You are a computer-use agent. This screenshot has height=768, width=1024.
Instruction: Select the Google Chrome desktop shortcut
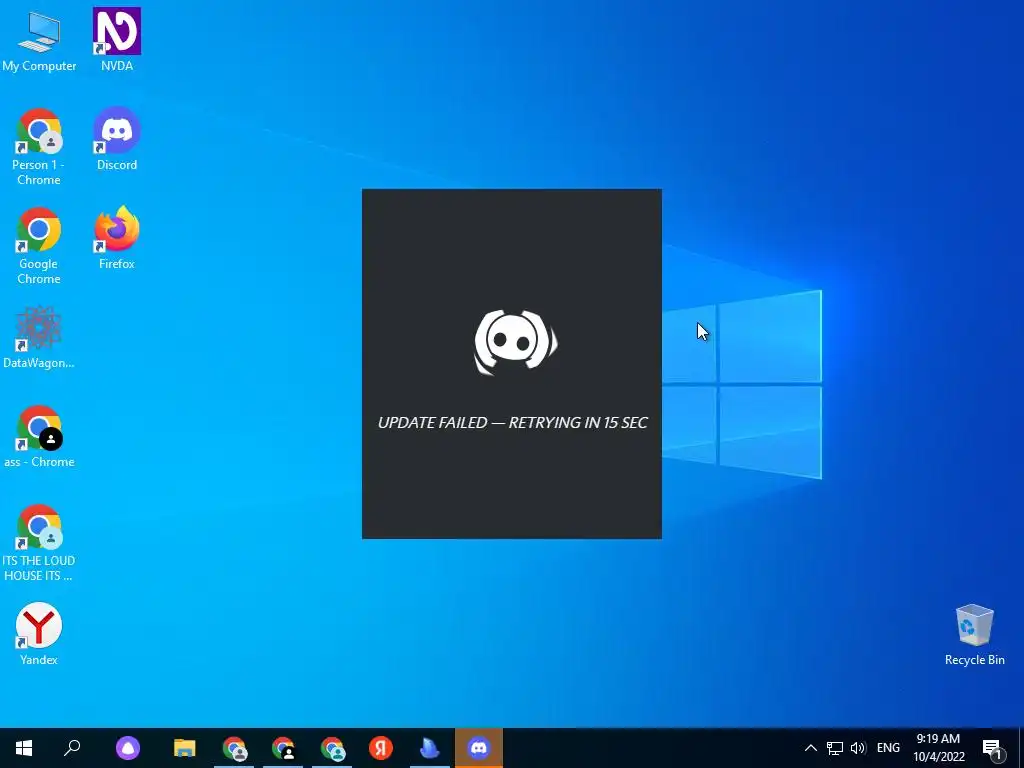pyautogui.click(x=39, y=246)
